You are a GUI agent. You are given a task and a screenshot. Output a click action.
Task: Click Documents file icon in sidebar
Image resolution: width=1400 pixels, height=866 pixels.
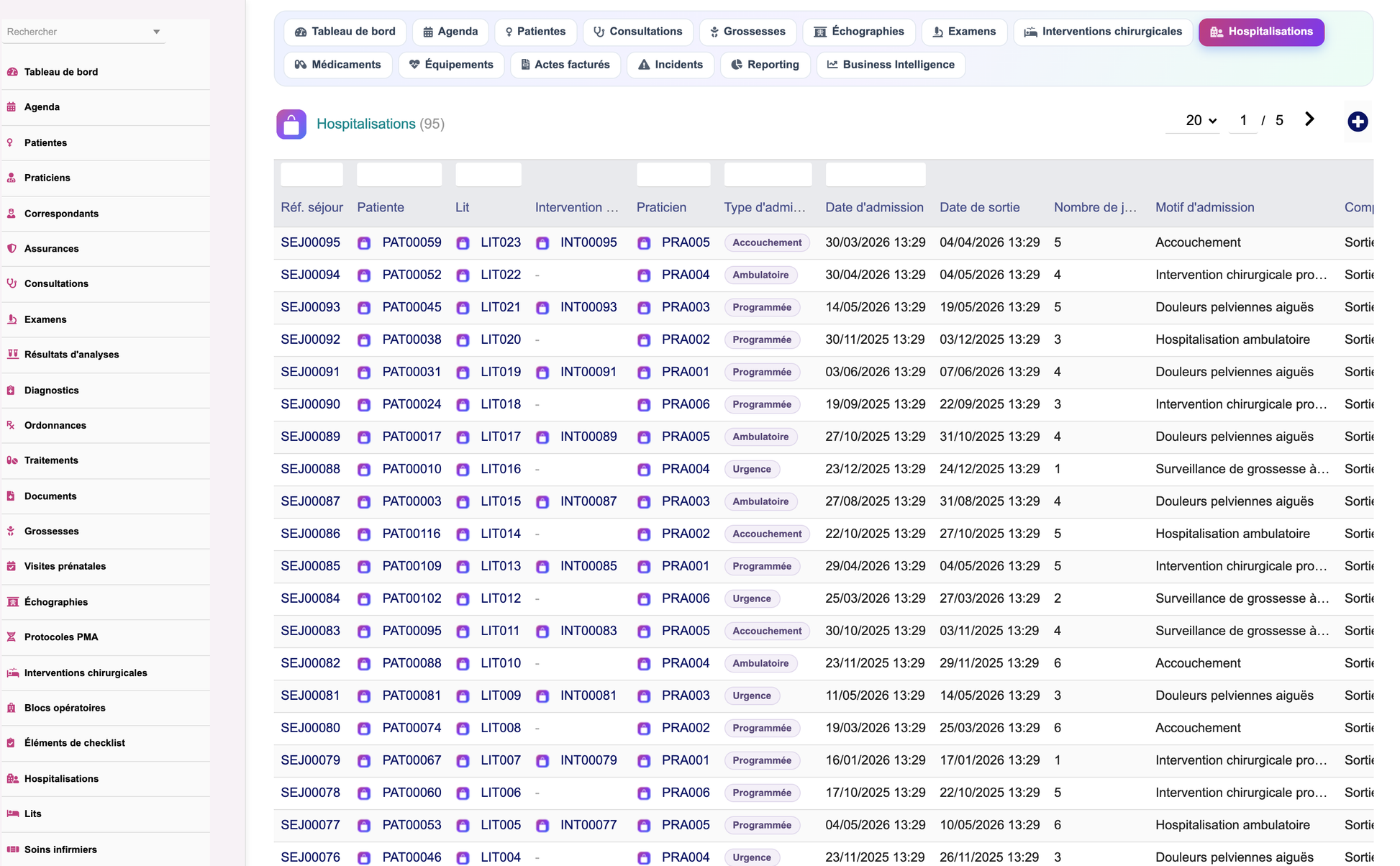click(12, 496)
